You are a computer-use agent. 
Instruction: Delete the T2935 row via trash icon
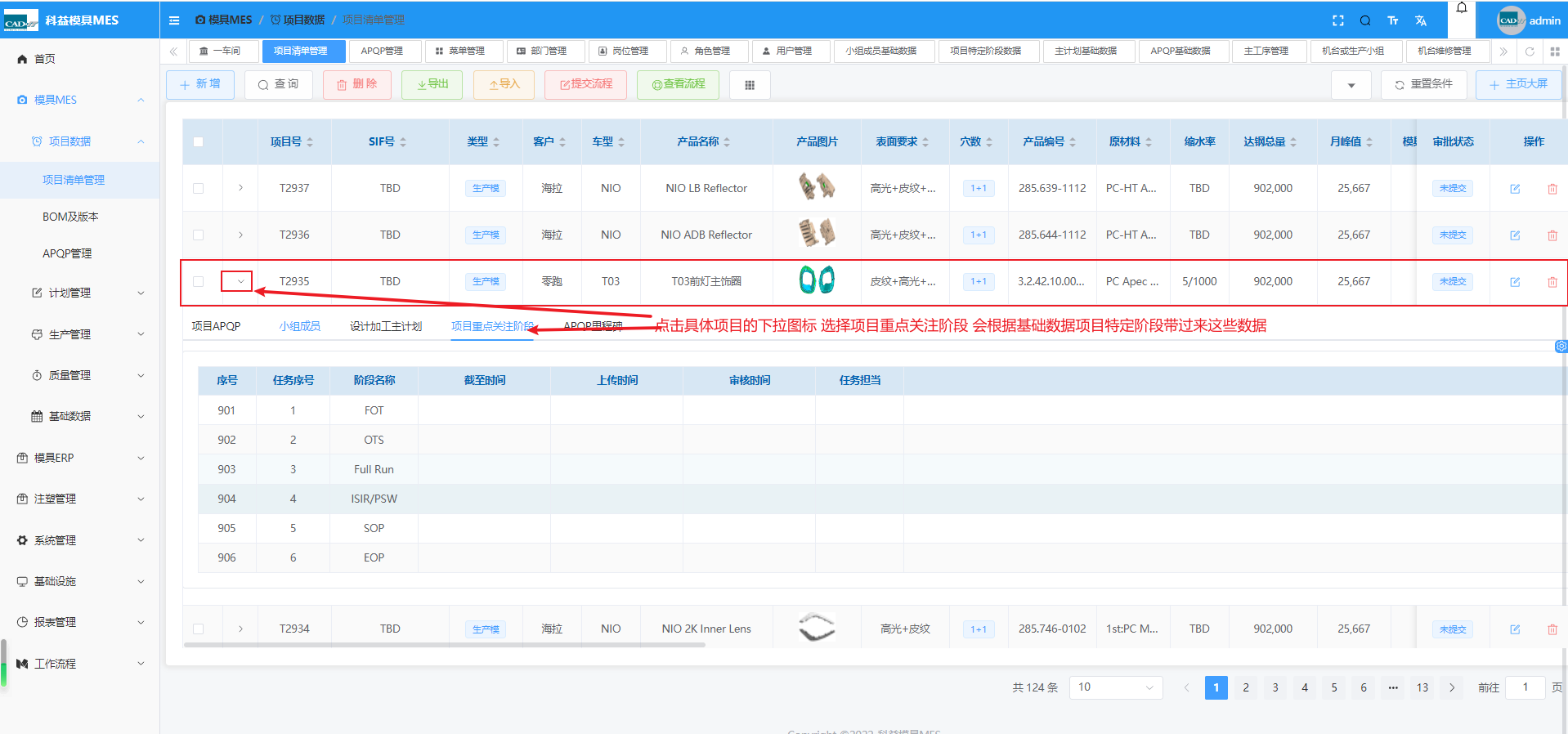click(1552, 282)
